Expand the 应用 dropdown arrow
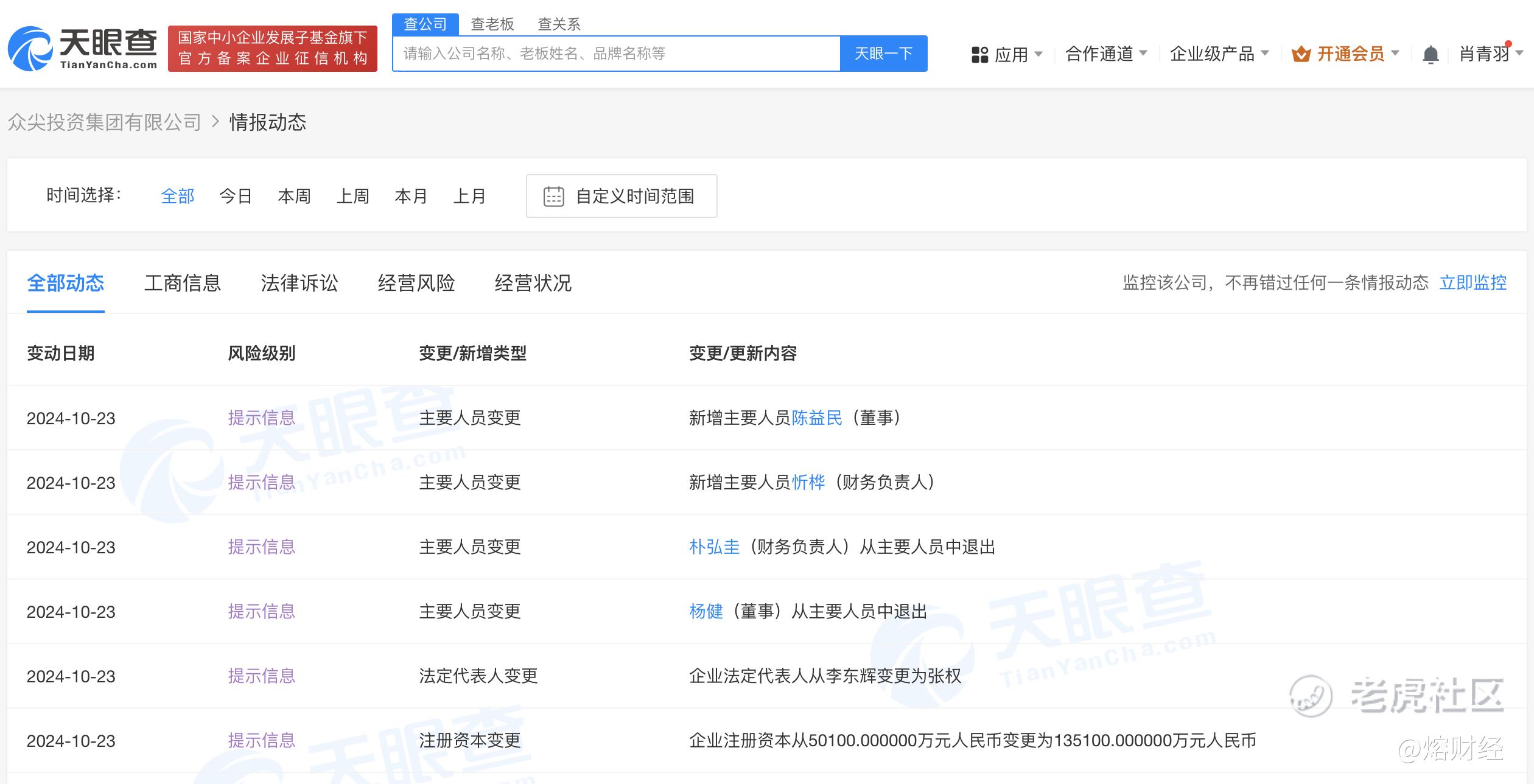 (x=1038, y=54)
